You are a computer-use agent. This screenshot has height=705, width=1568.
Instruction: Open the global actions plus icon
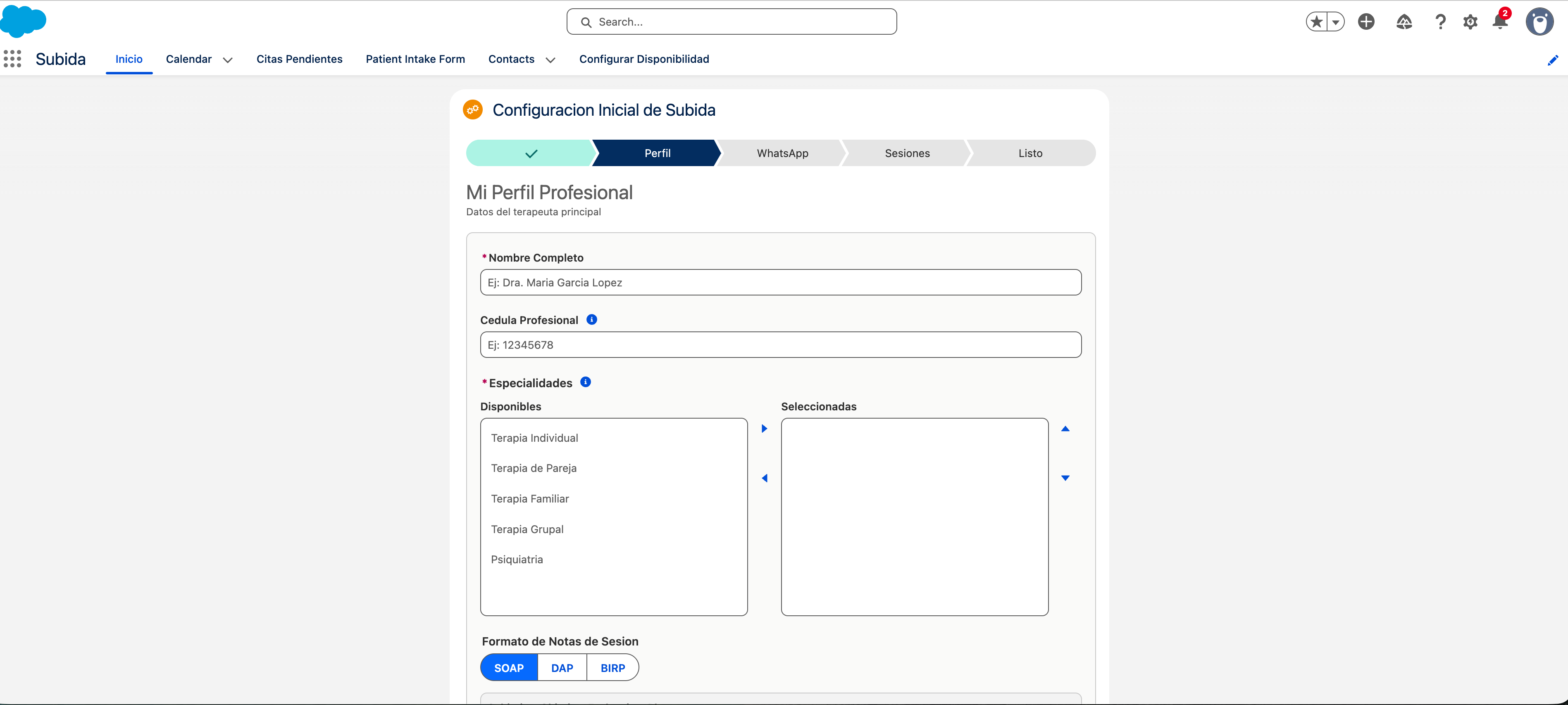point(1366,22)
